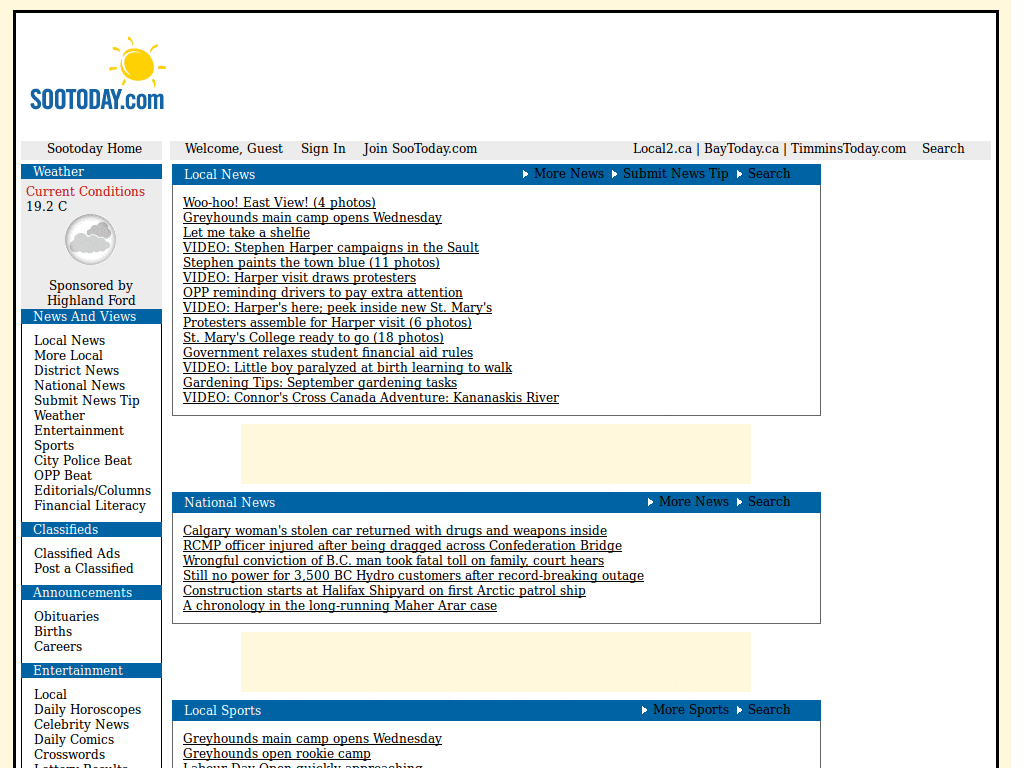
Task: Open Careers under Announcements
Action: 57,647
